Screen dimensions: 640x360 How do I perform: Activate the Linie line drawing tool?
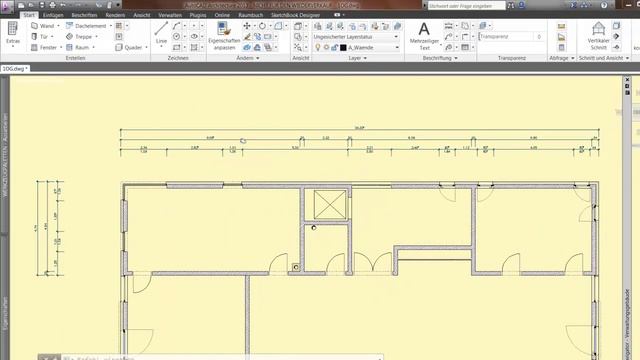(161, 33)
